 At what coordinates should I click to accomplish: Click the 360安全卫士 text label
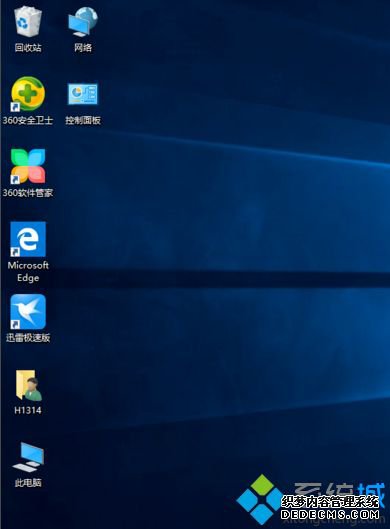click(28, 120)
